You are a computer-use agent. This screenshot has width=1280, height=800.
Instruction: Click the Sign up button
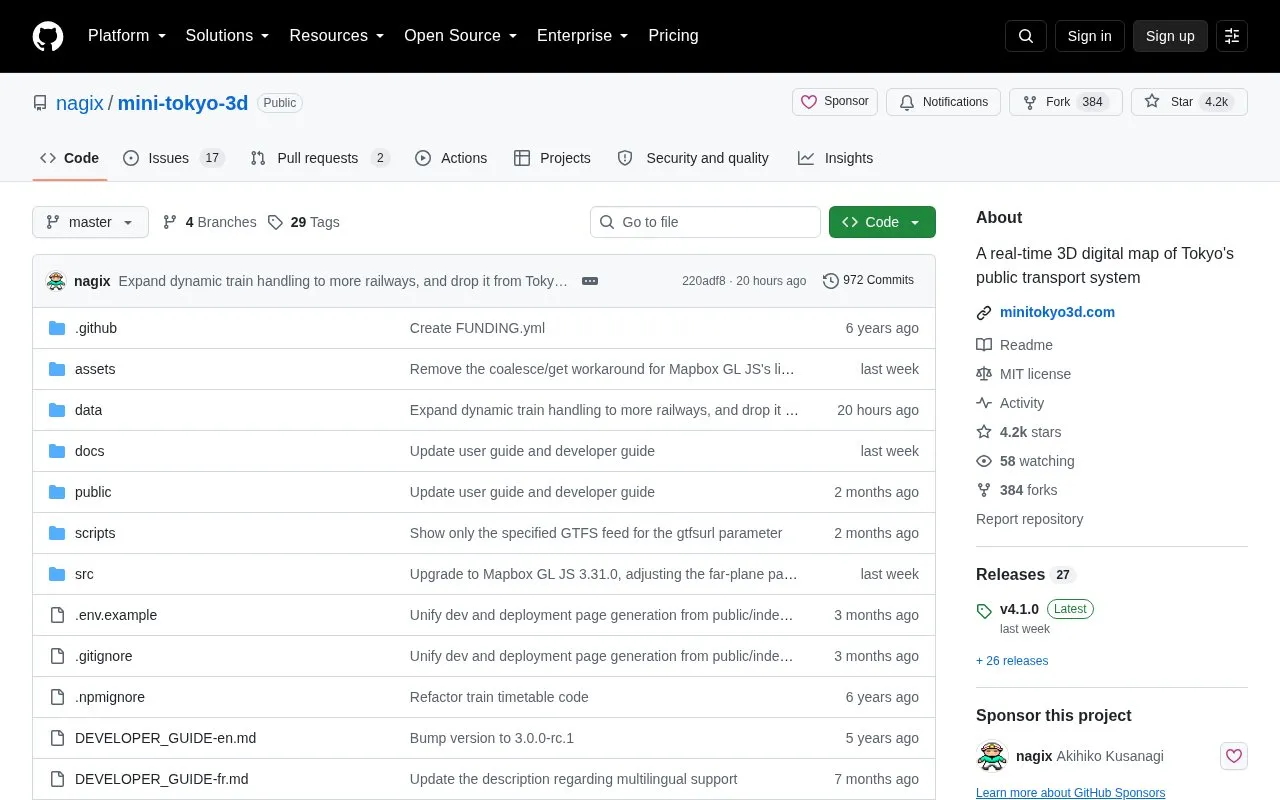click(x=1170, y=36)
